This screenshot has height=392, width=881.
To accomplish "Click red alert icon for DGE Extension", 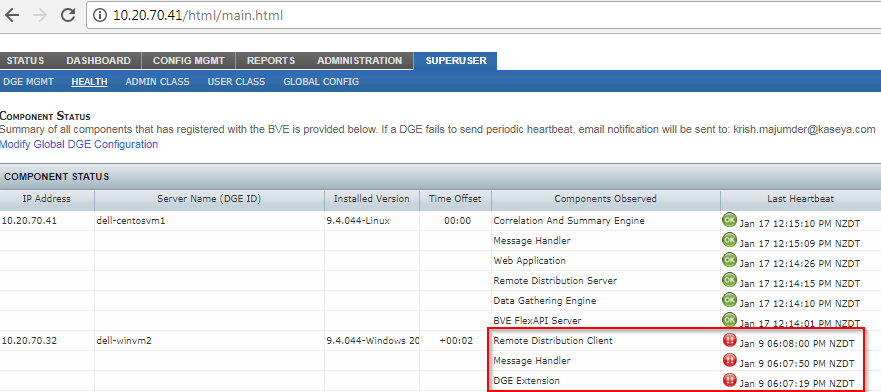I will pyautogui.click(x=729, y=380).
